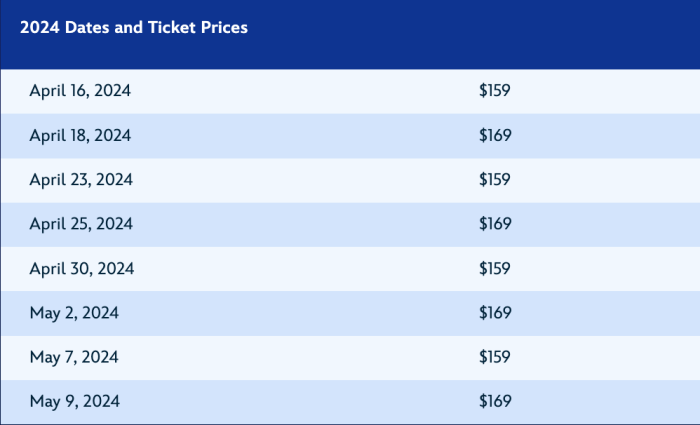700x425 pixels.
Task: Click the $159 price for April 16
Action: click(x=495, y=91)
